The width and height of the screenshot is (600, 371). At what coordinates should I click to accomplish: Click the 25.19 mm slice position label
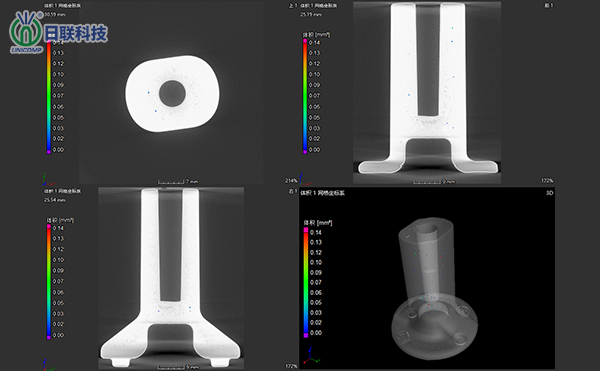[x=311, y=15]
